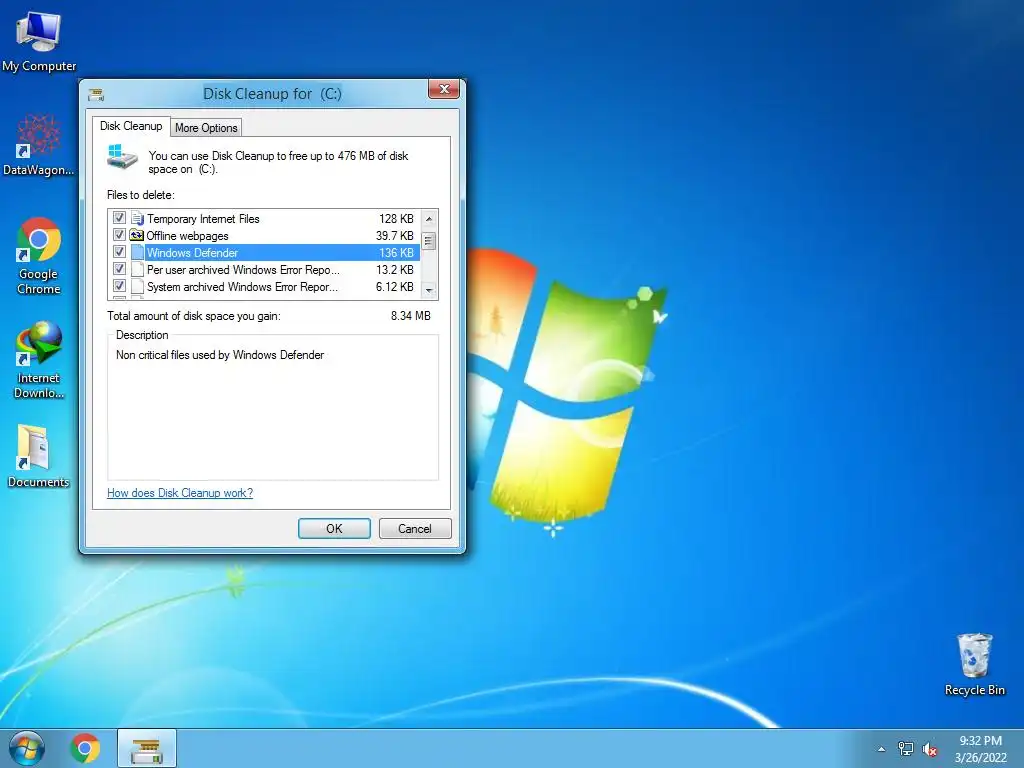Click the Windows Defender row icon
The width and height of the screenshot is (1024, 768).
click(x=137, y=253)
